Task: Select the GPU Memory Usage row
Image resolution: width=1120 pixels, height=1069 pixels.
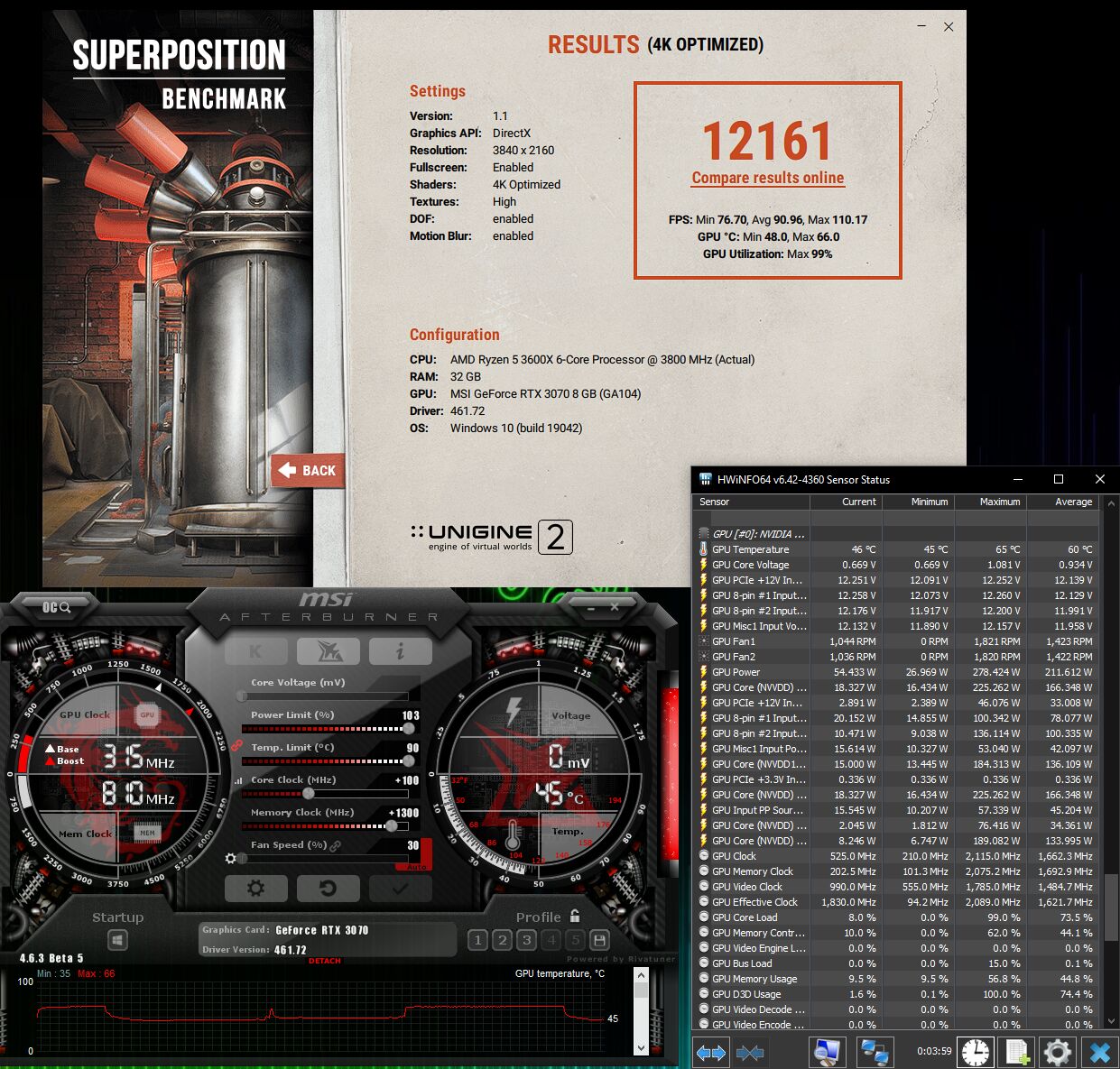Action: [895, 979]
